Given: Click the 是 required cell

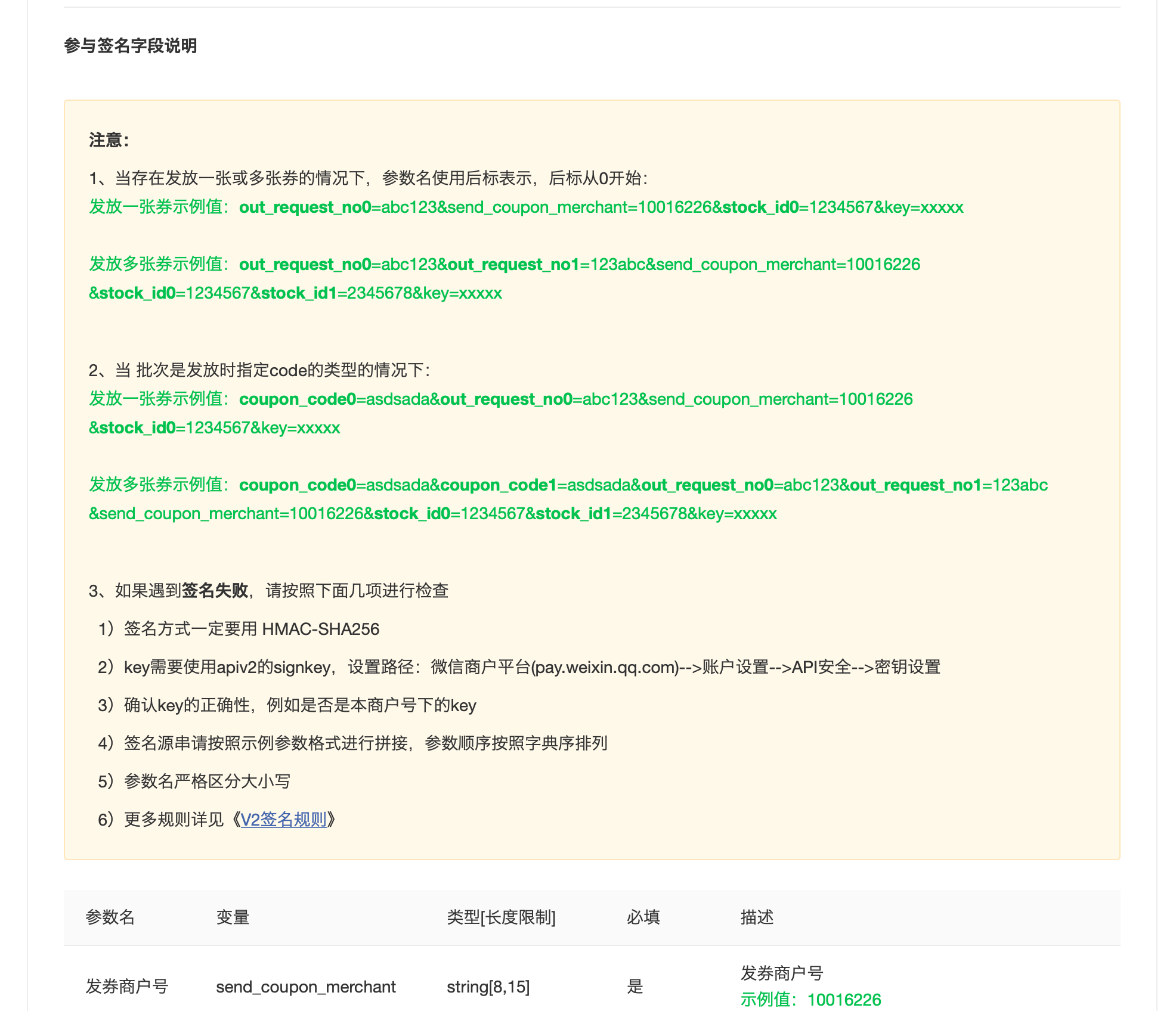Looking at the screenshot, I should click(x=635, y=987).
